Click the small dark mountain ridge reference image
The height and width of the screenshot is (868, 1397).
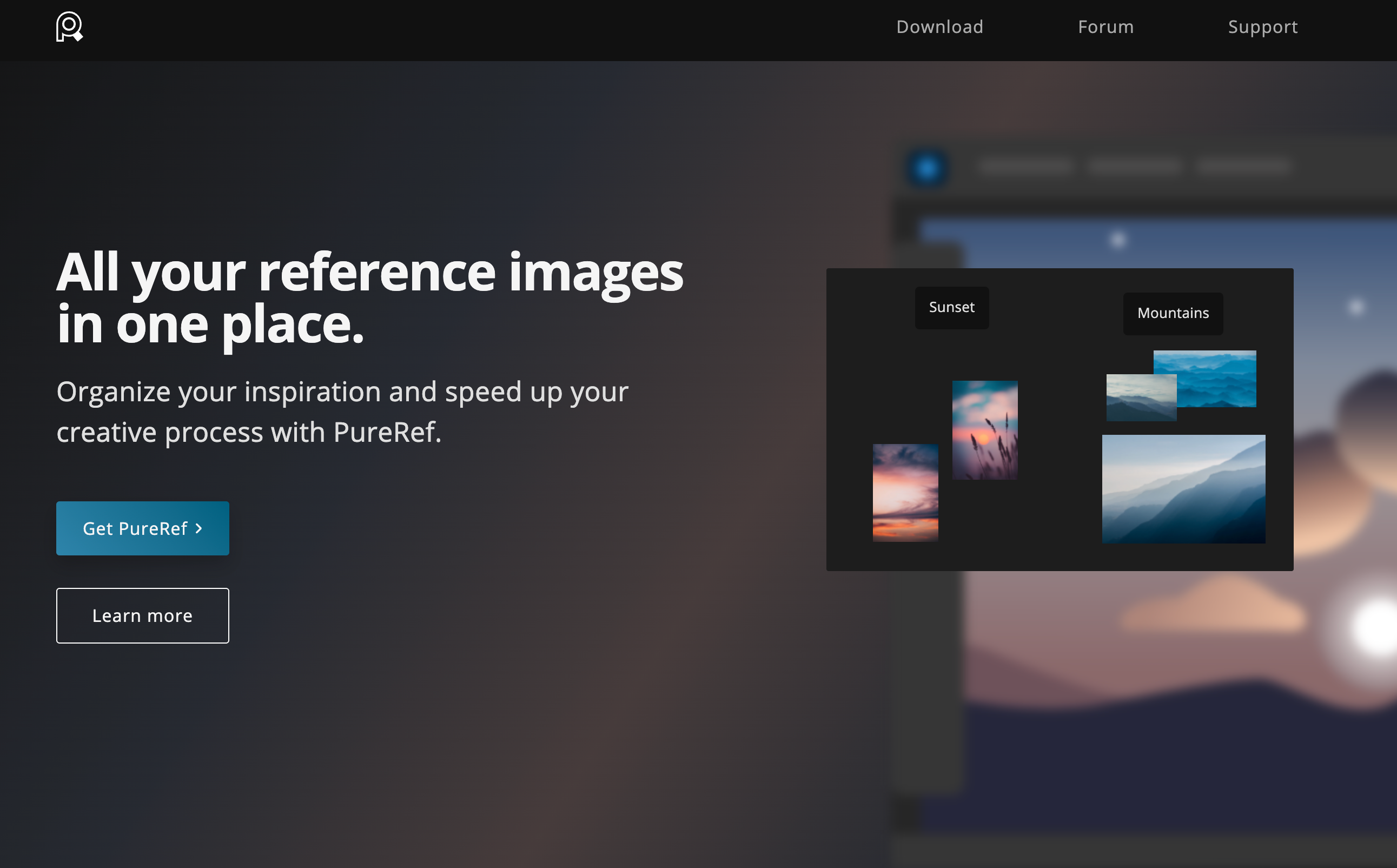click(1141, 399)
